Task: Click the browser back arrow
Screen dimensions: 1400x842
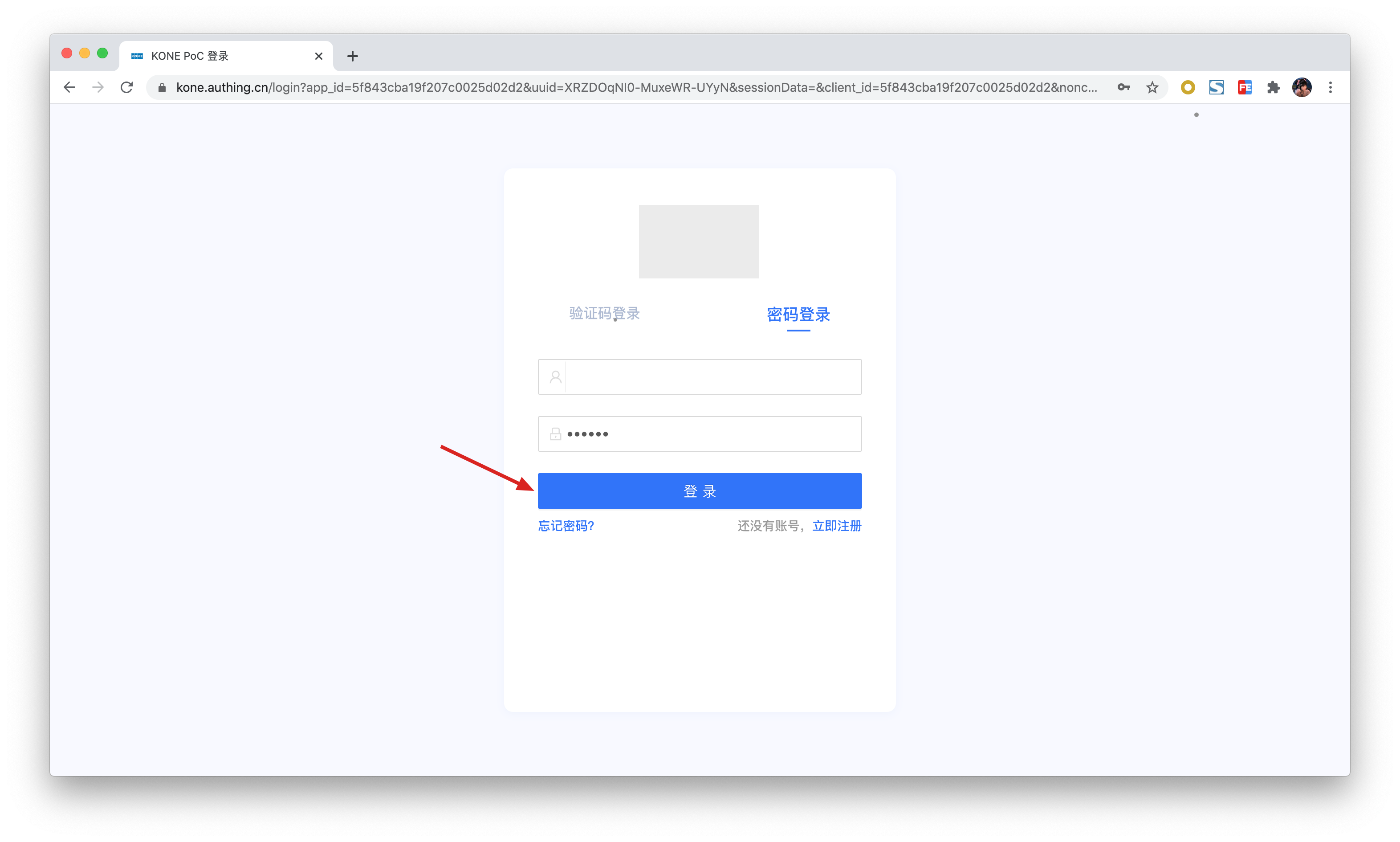Action: click(x=69, y=87)
